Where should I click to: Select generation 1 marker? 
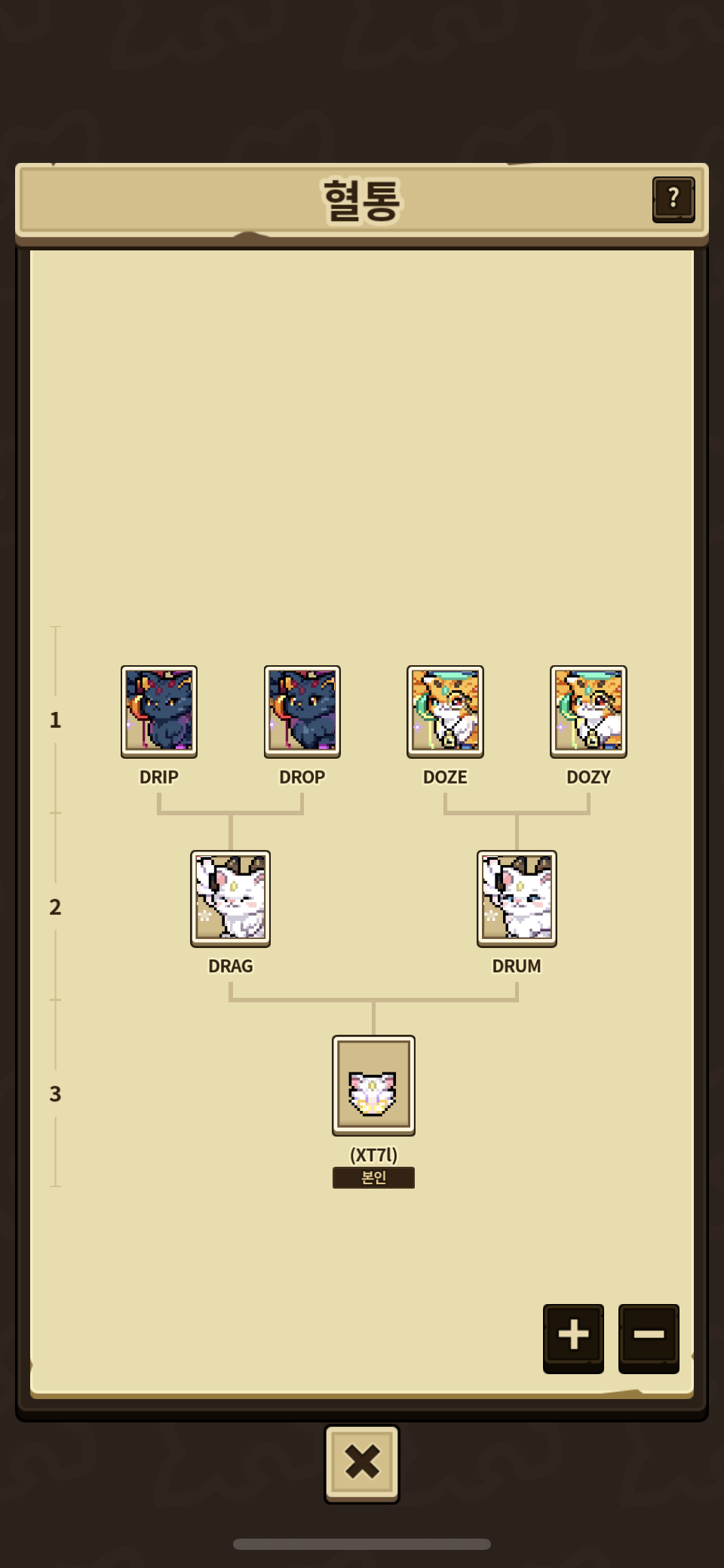point(55,720)
